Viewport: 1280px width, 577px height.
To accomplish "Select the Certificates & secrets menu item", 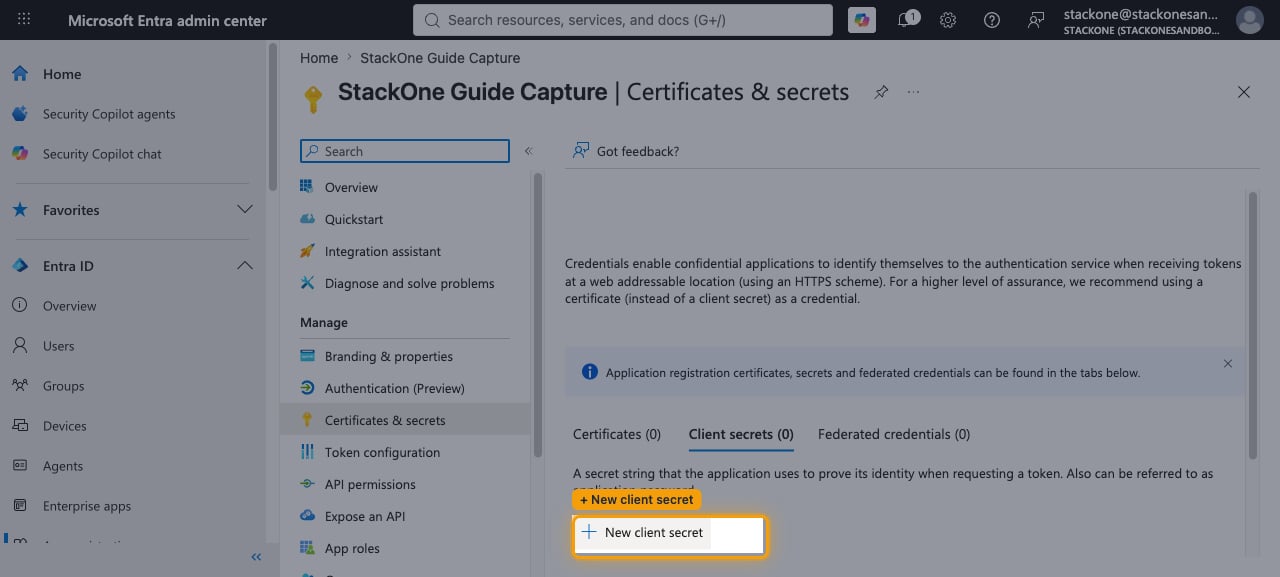I will [405, 420].
